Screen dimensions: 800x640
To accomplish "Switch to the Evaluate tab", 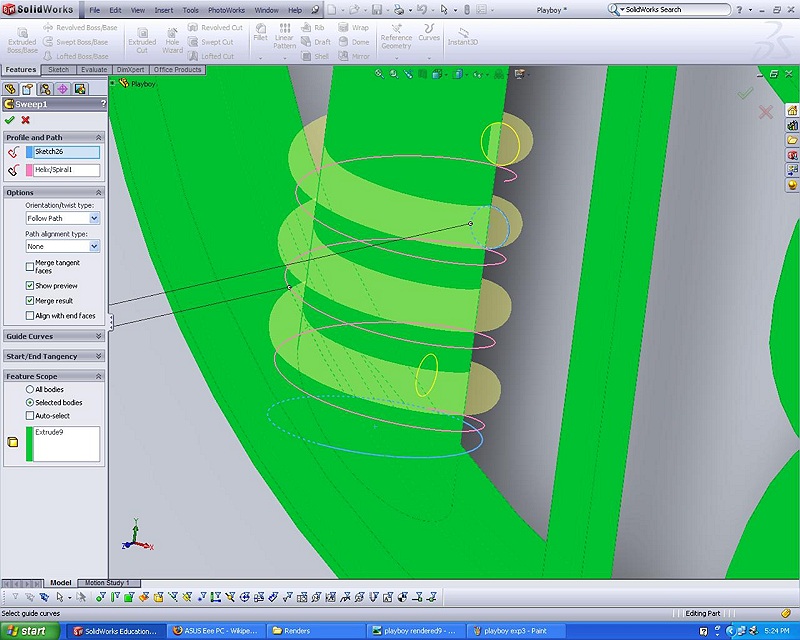I will point(94,70).
